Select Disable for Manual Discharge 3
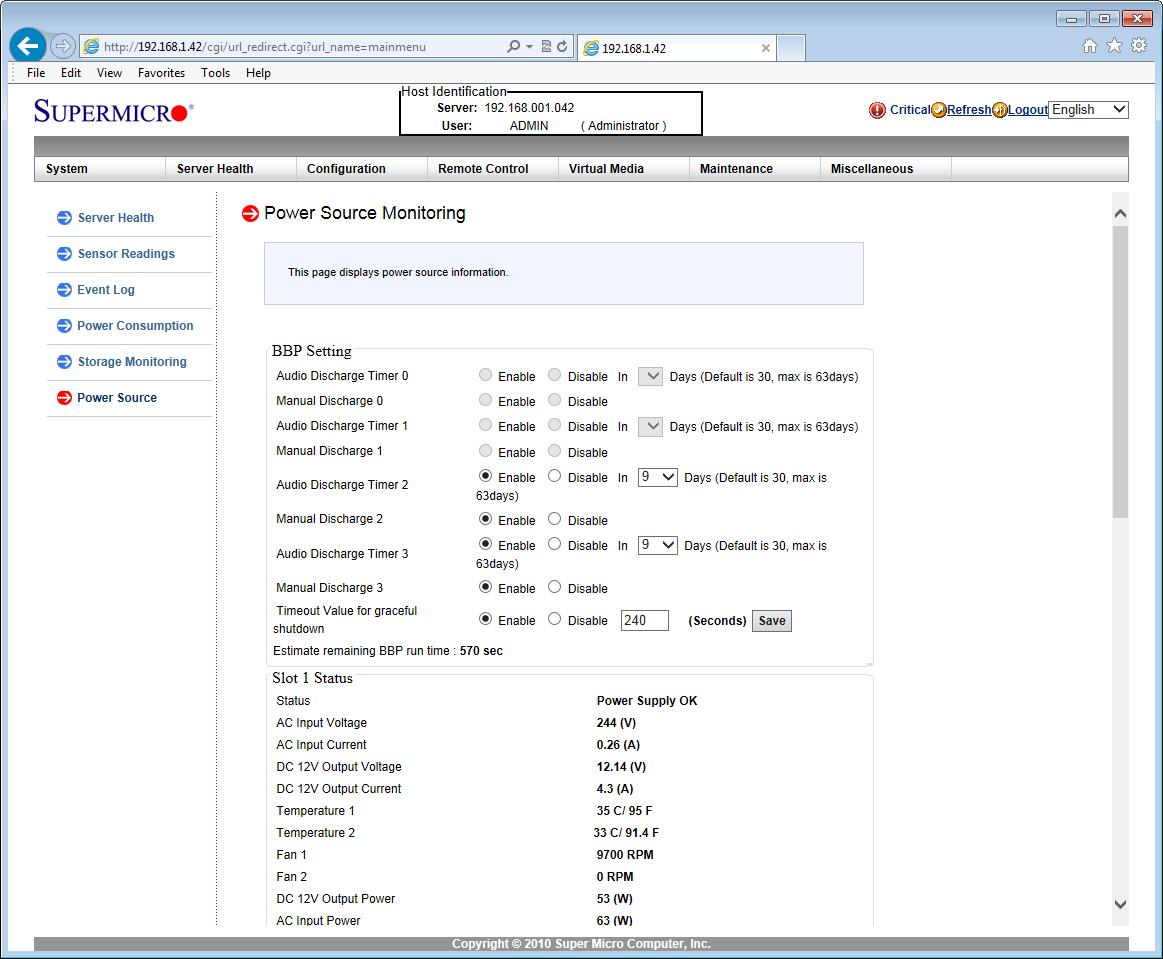This screenshot has height=959, width=1163. coord(554,587)
